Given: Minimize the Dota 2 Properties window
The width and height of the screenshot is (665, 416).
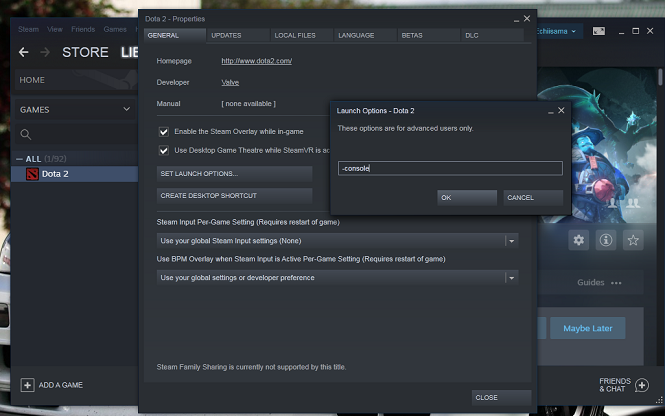Looking at the screenshot, I should [516, 20].
